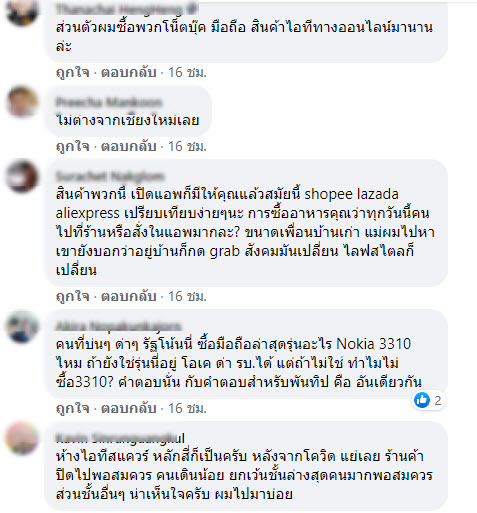Like the Nokia 3310 comment
Image resolution: width=477 pixels, height=513 pixels.
(x=73, y=408)
